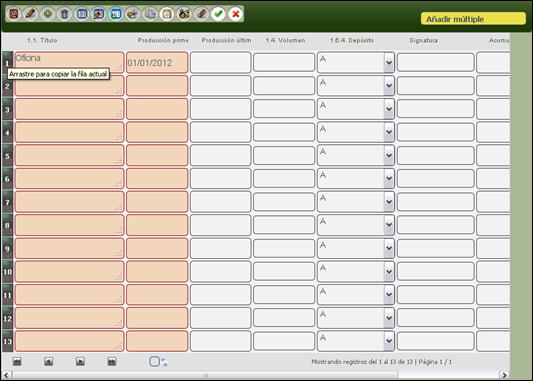Click the pencil edit icon
Viewport: 533px width, 381px height.
click(x=31, y=14)
